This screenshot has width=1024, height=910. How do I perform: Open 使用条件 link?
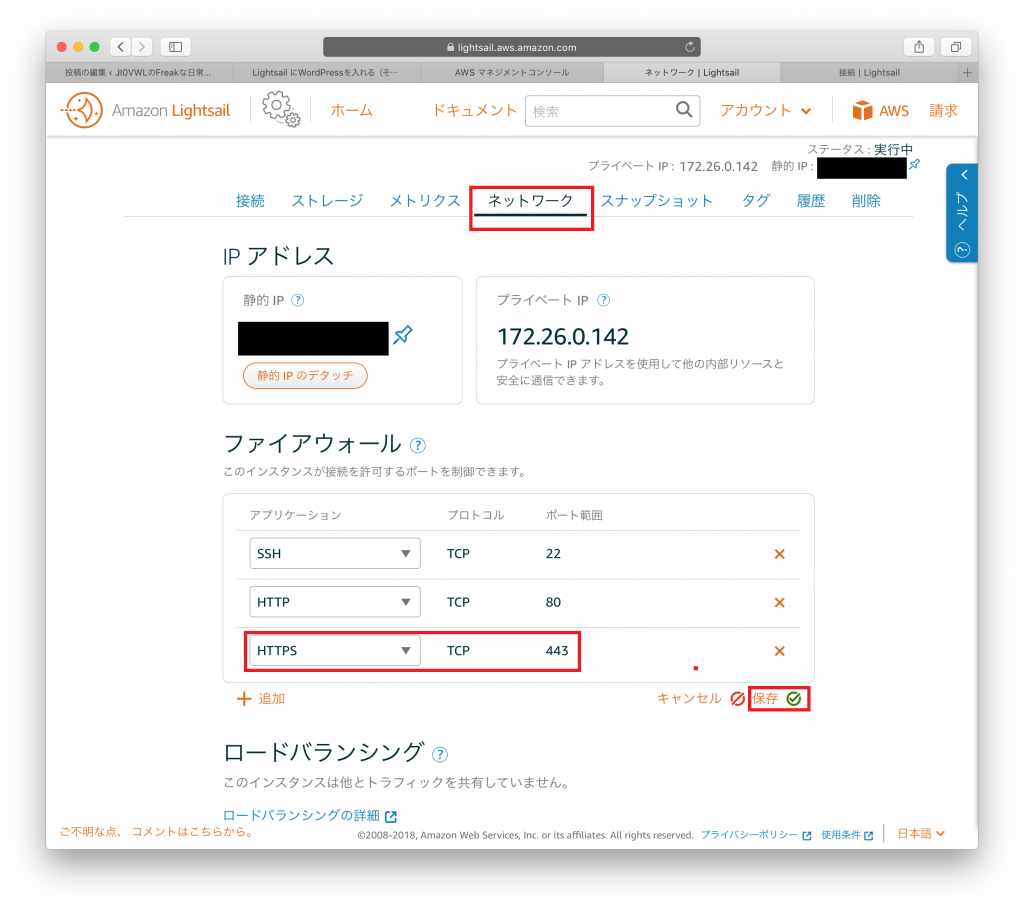(847, 835)
